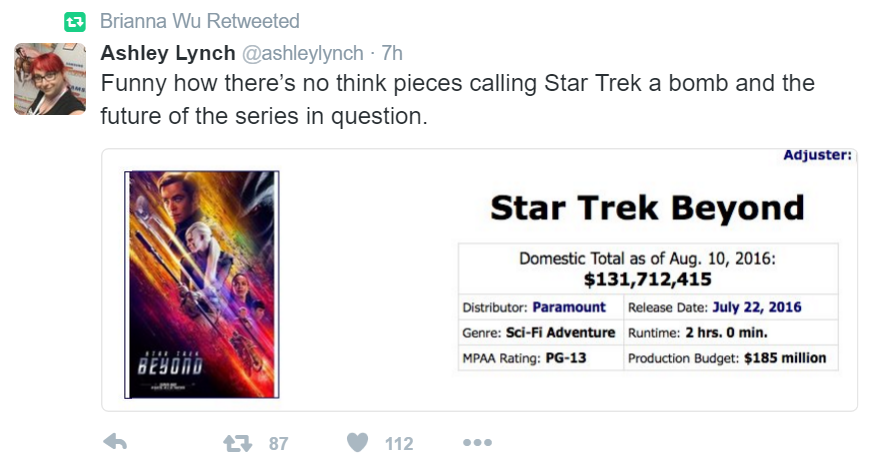This screenshot has height=469, width=870.
Task: View the 112 likes count
Action: [399, 443]
